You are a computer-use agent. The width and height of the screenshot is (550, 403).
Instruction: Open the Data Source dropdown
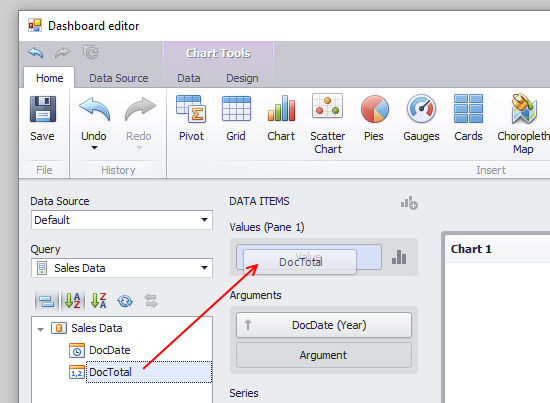(x=122, y=220)
